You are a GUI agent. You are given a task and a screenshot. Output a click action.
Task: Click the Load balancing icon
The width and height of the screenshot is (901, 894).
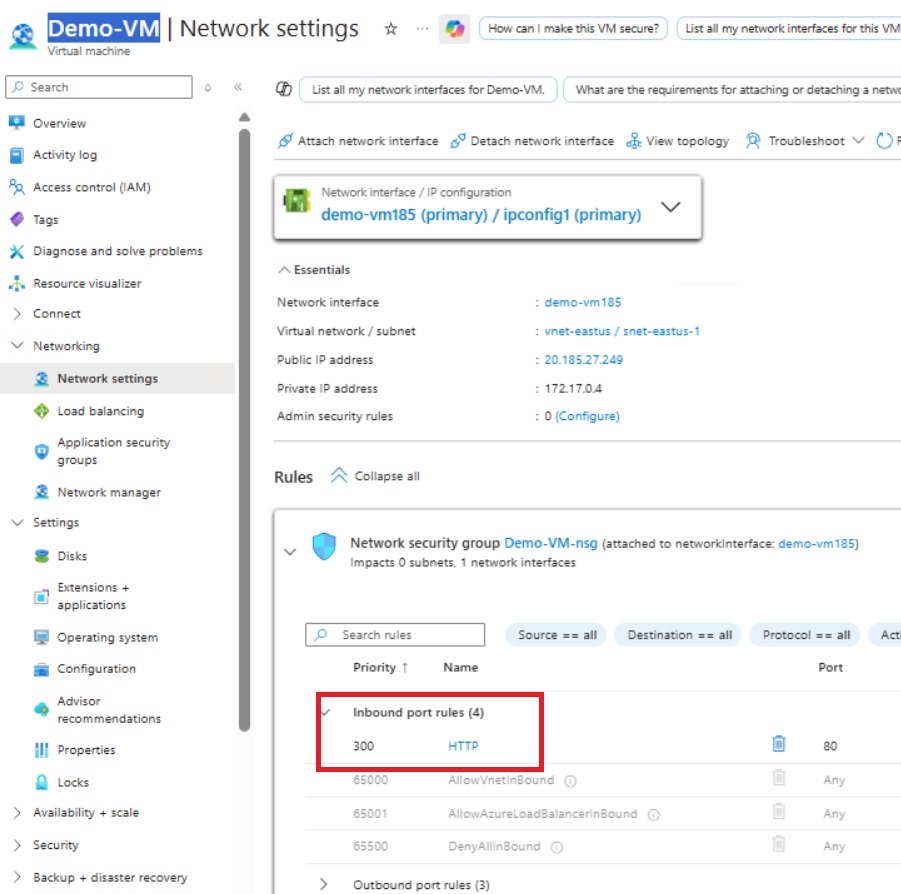point(41,411)
